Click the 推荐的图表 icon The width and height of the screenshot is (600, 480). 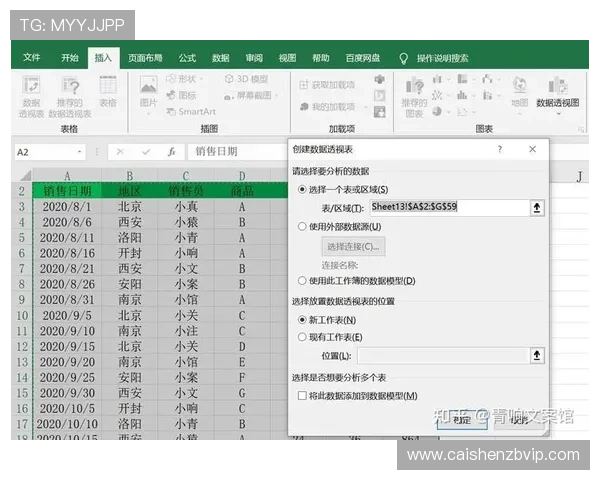point(414,96)
